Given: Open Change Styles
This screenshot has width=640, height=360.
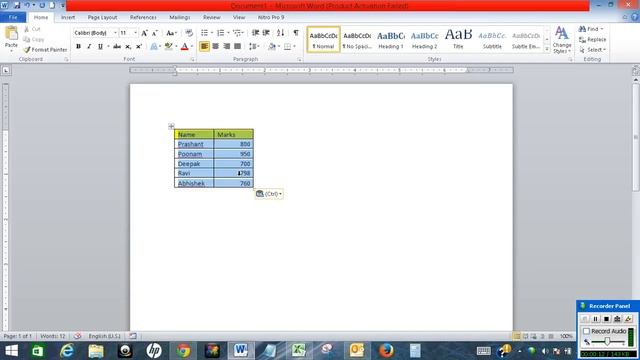Looking at the screenshot, I should tap(562, 40).
